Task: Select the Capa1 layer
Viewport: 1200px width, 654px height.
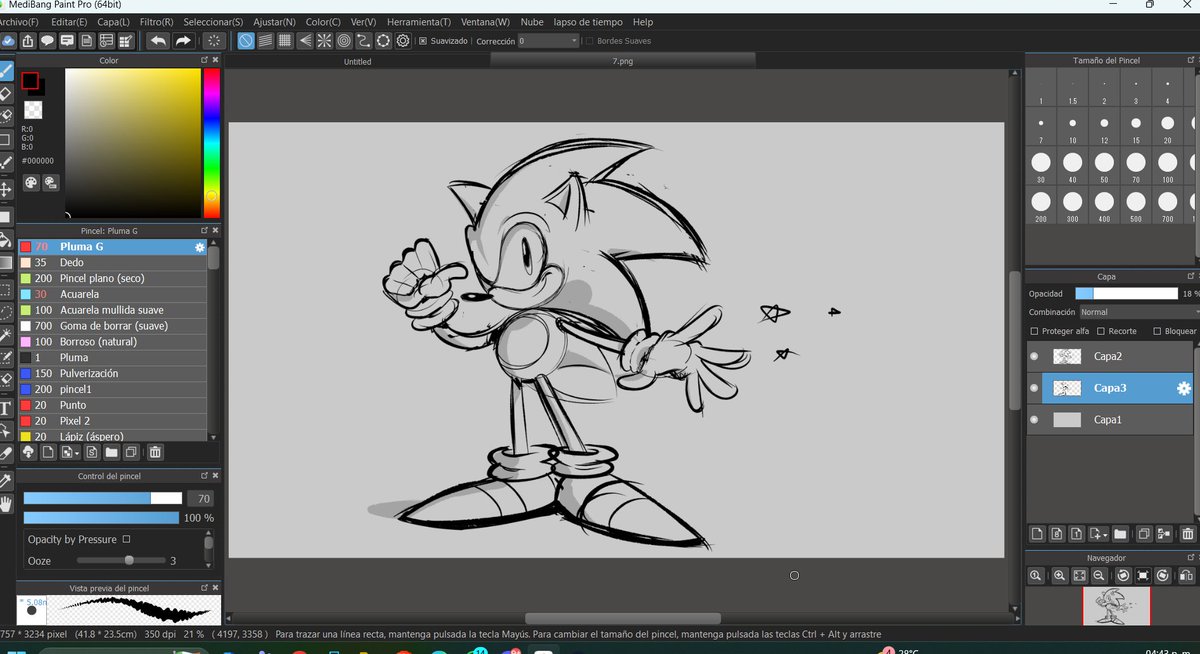Action: tap(1110, 420)
